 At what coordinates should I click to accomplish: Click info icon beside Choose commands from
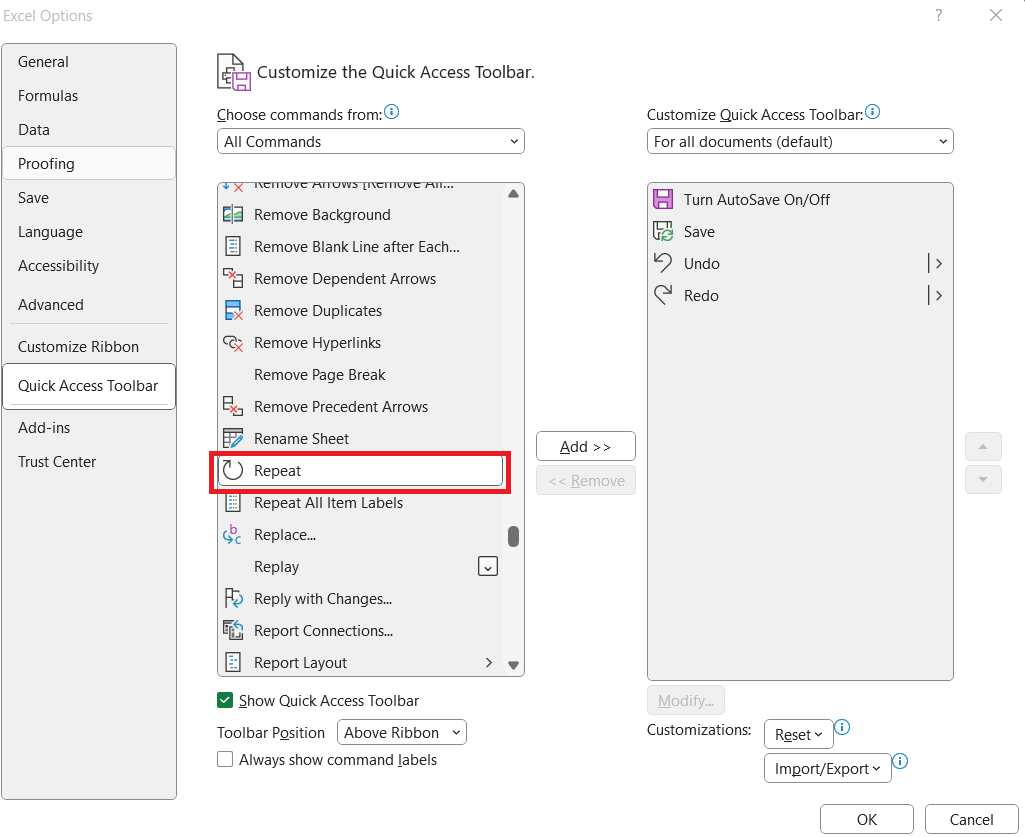(x=391, y=112)
